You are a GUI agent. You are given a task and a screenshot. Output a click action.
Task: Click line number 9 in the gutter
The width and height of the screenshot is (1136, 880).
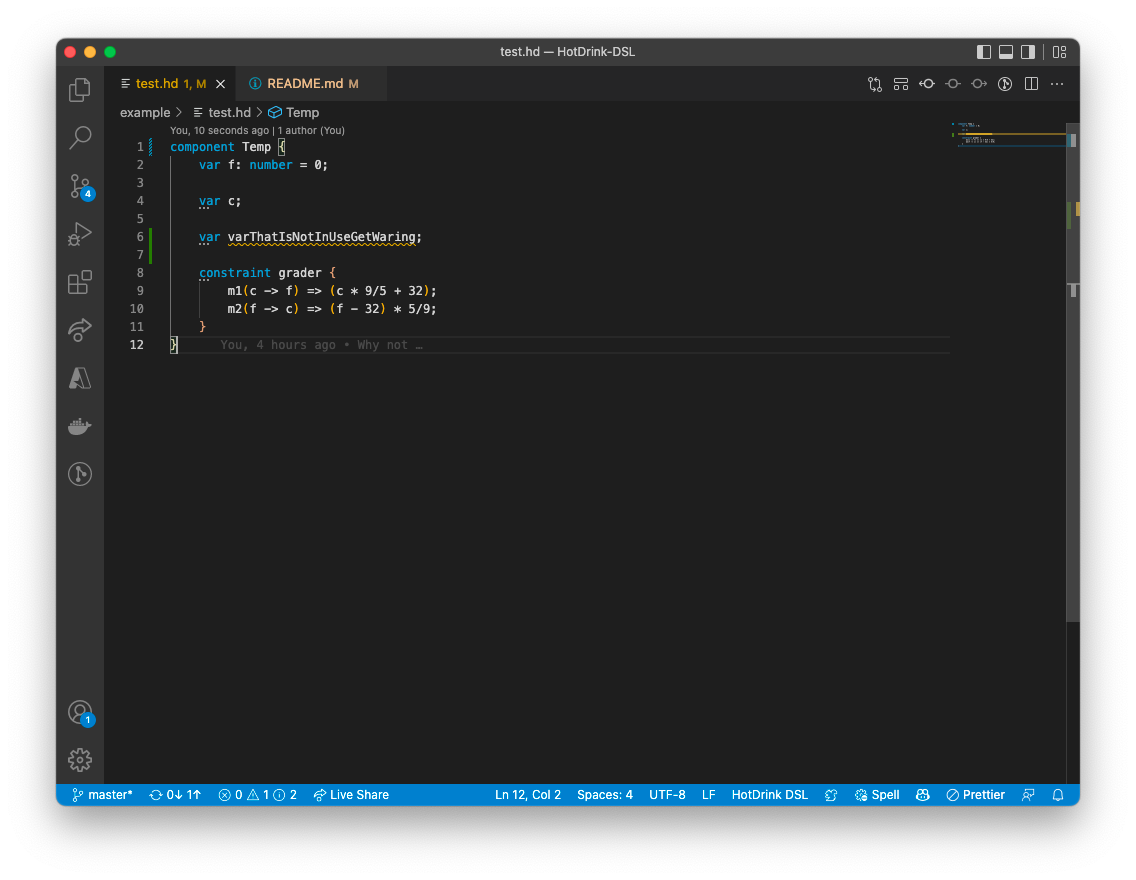pyautogui.click(x=140, y=290)
